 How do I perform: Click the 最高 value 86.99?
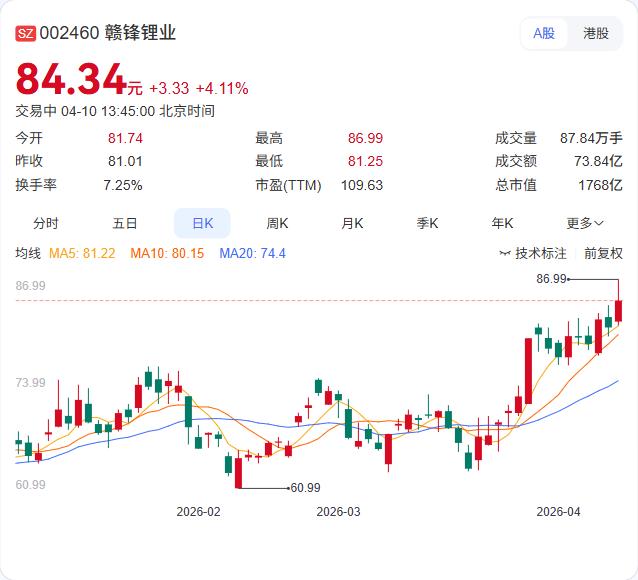click(365, 138)
